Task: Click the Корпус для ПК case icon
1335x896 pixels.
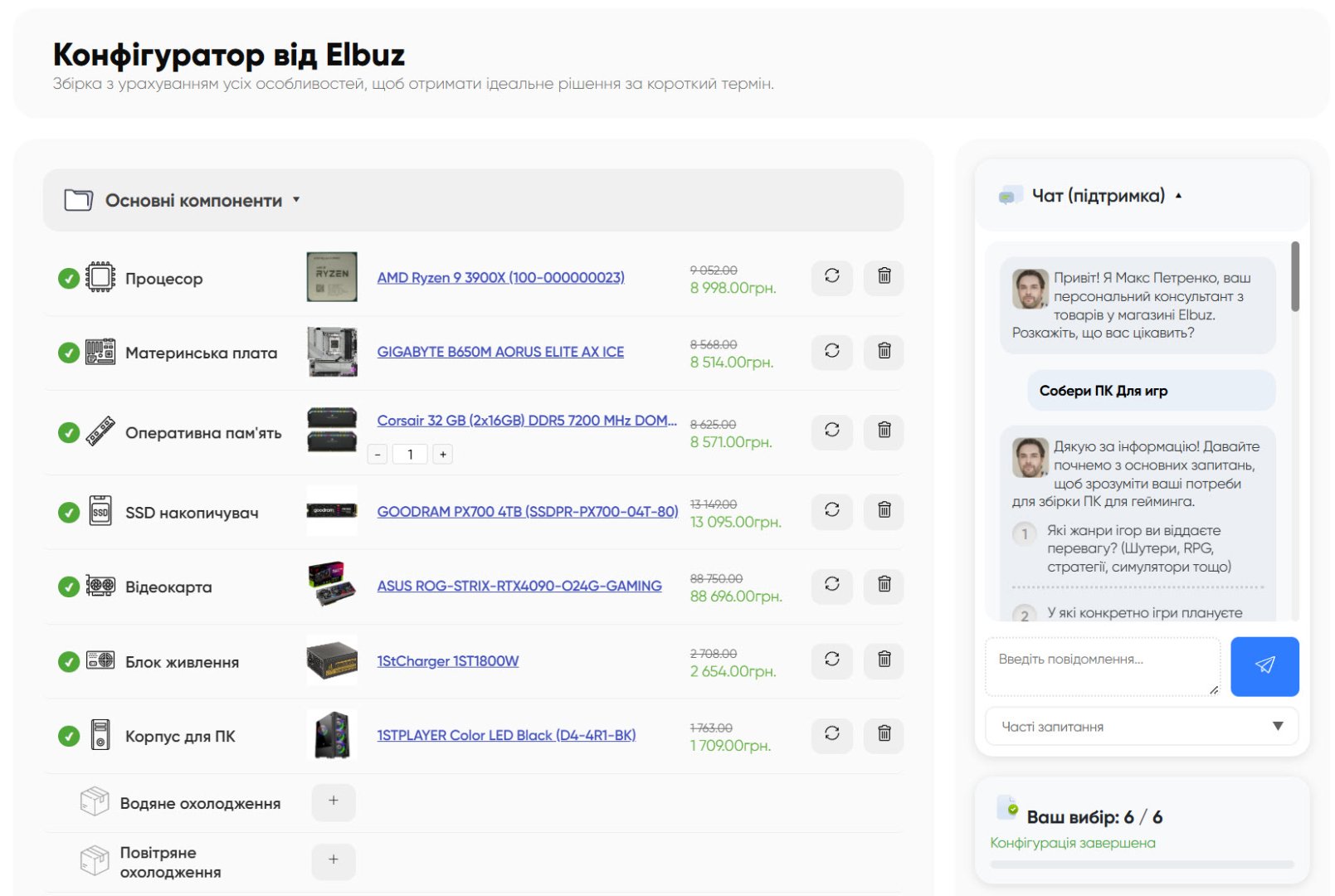Action: [x=100, y=735]
